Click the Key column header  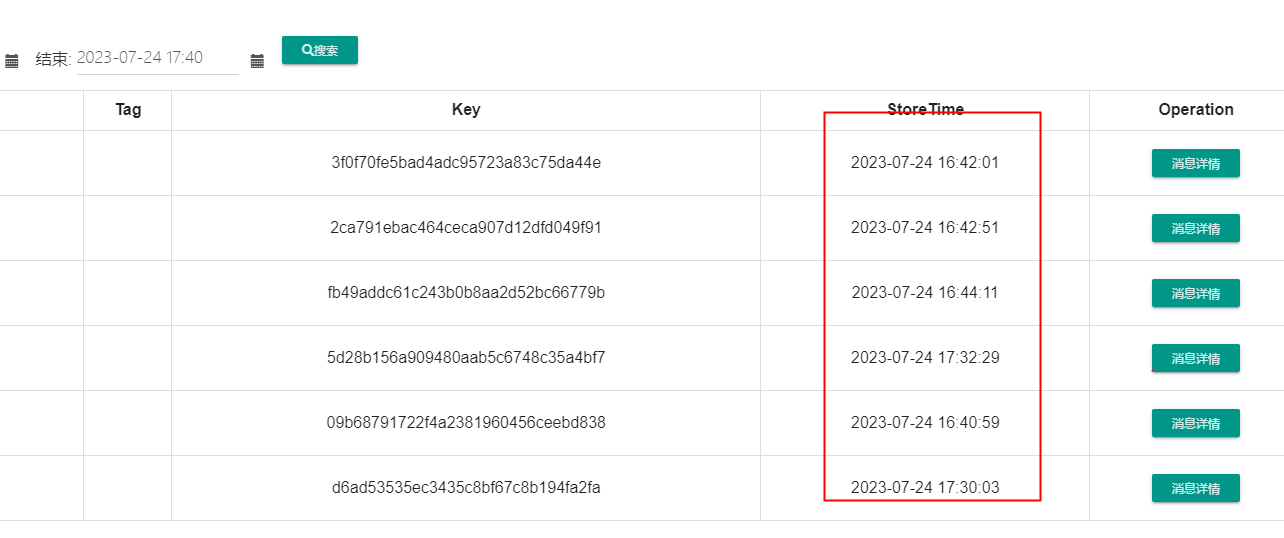tap(466, 110)
